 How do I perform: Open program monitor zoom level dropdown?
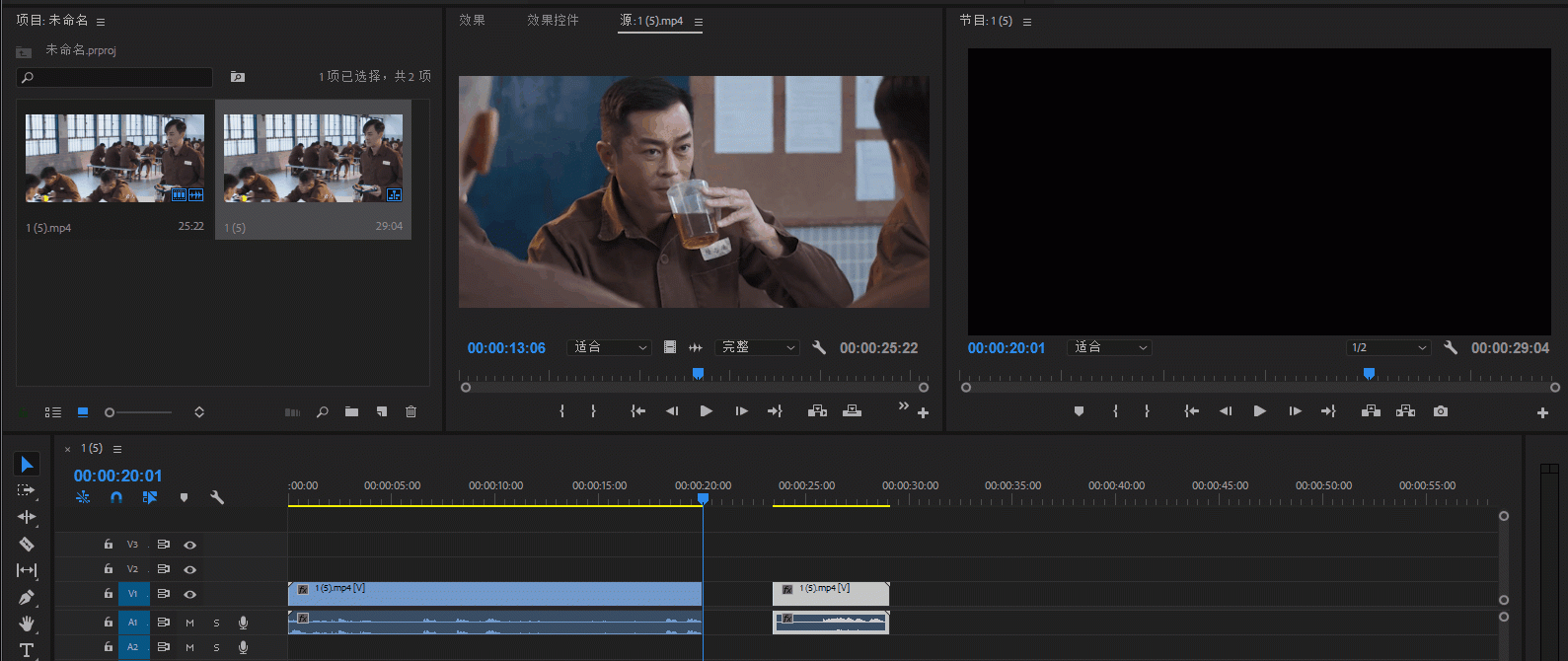point(1110,347)
